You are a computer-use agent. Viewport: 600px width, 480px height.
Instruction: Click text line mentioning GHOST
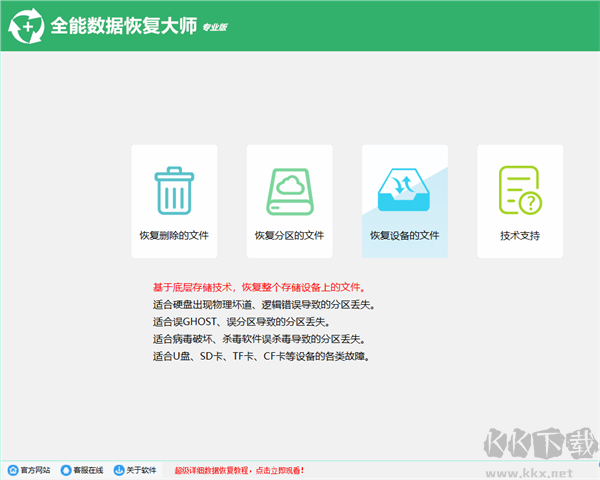pyautogui.click(x=242, y=322)
